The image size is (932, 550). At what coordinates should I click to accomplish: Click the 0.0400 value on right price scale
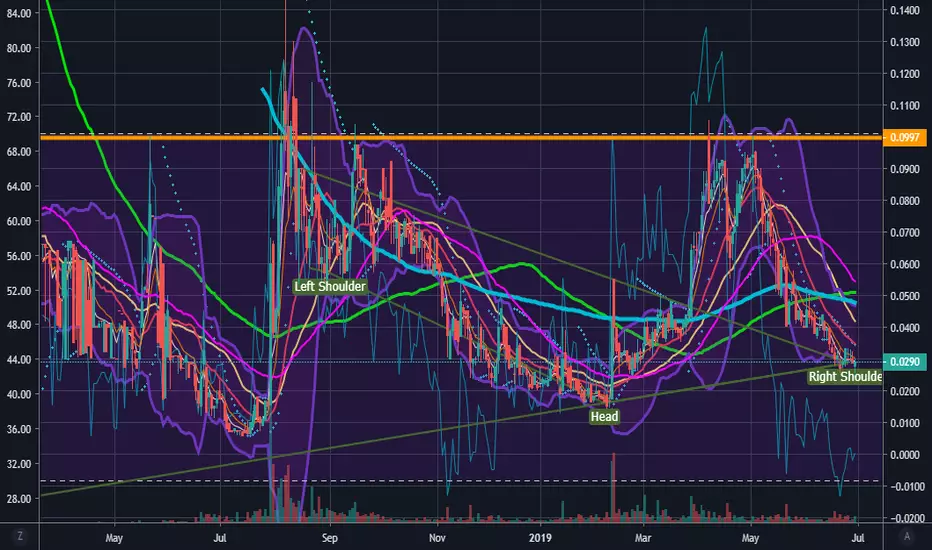[x=905, y=328]
